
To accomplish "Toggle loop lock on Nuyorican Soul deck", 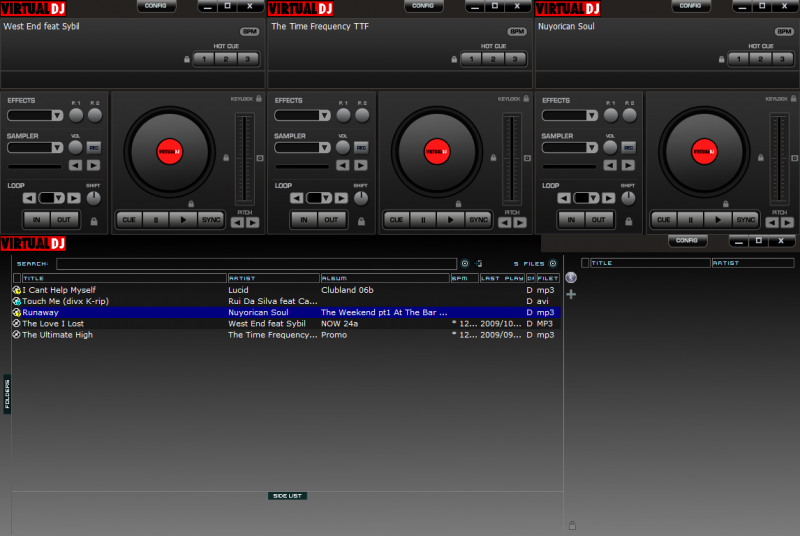I will (629, 221).
